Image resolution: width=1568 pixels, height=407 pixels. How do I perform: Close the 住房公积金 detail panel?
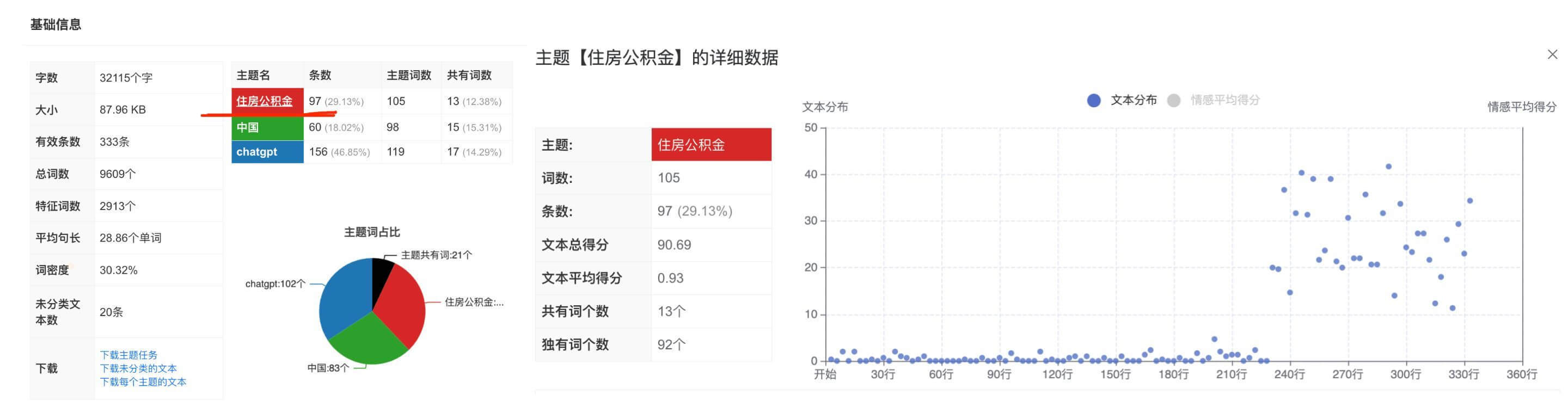(x=1552, y=55)
